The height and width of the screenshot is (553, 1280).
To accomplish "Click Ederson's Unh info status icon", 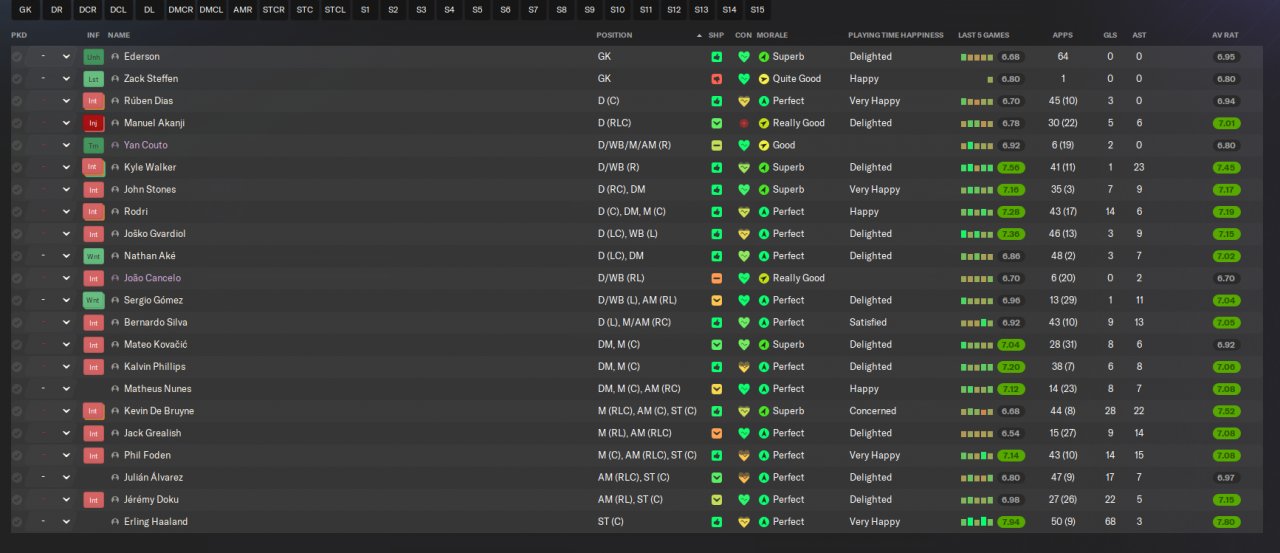I will click(94, 57).
